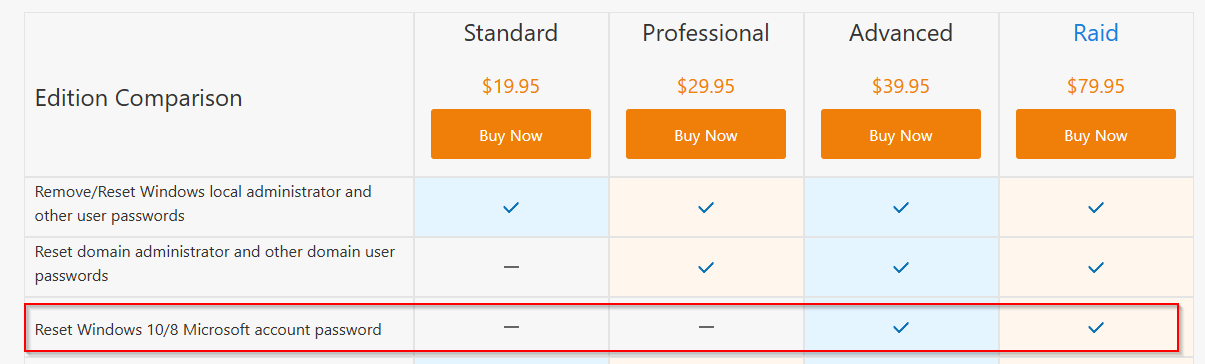This screenshot has height=364, width=1205.
Task: Click Raid checkmark for local administrator reset
Action: (x=1096, y=207)
